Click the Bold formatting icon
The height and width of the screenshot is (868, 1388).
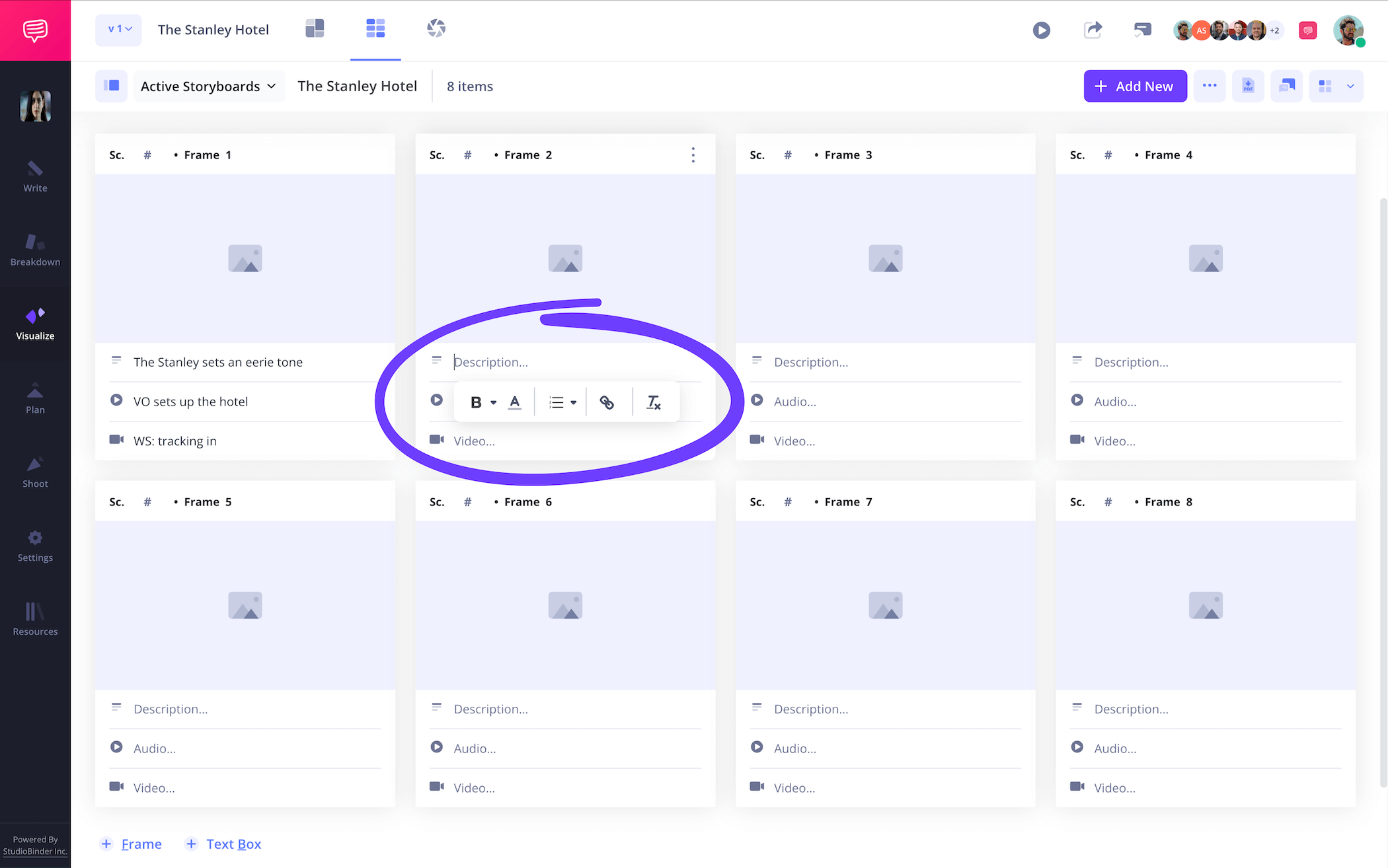[x=475, y=402]
